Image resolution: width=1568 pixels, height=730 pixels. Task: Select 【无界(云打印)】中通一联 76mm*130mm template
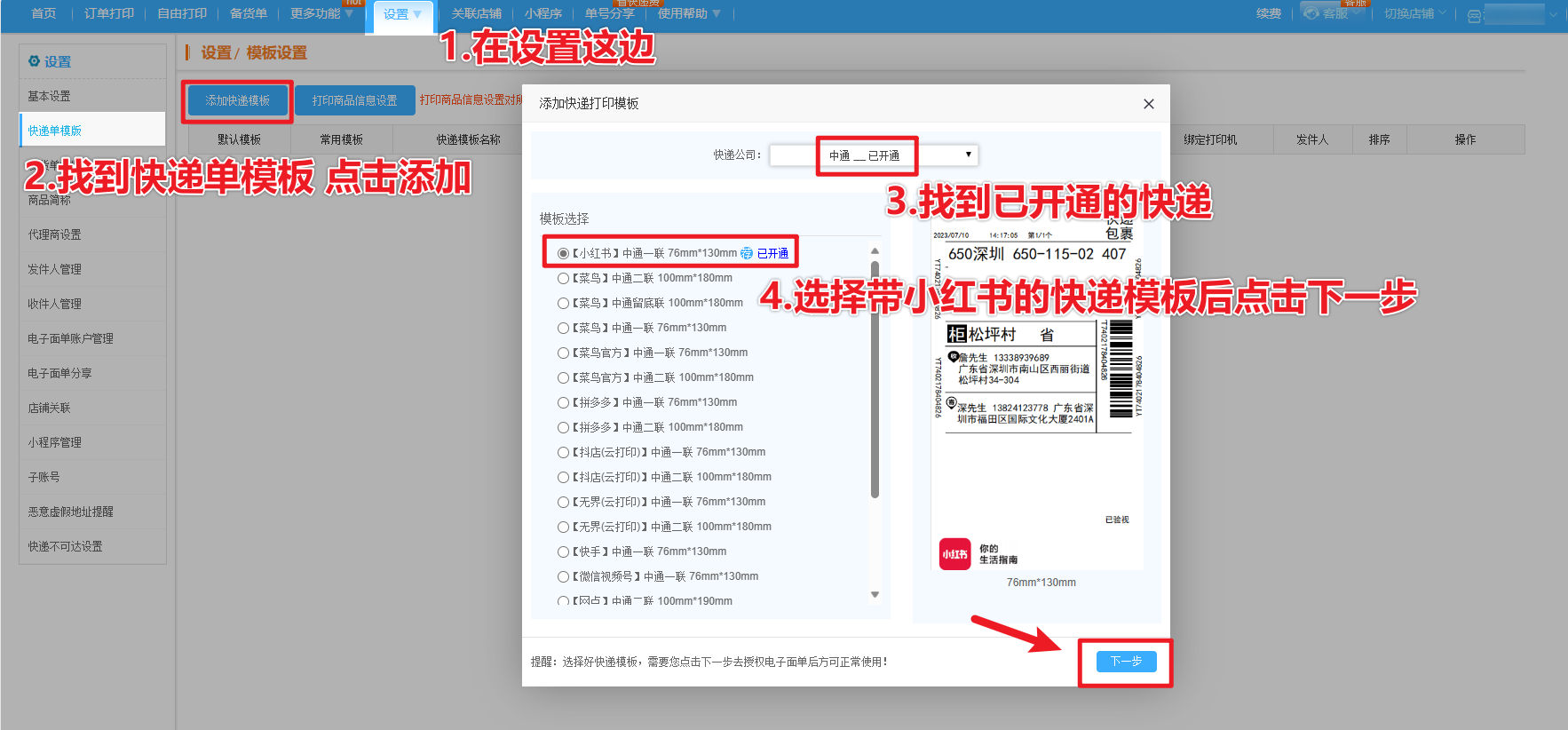point(563,502)
